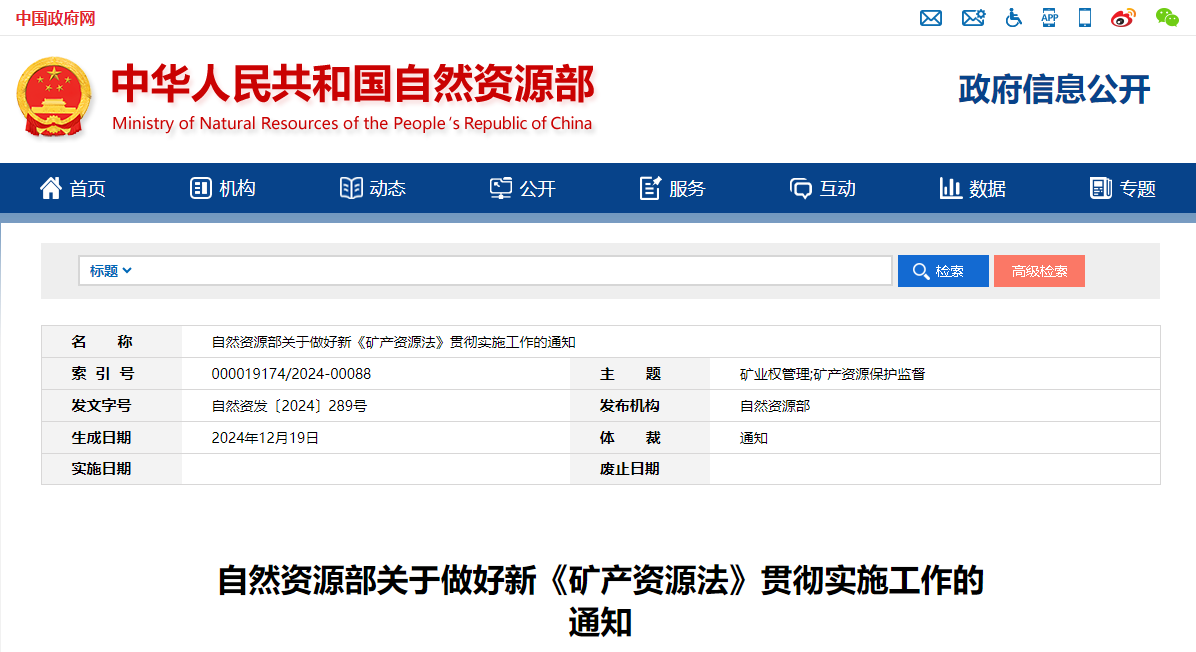Open the 动态 navigation menu
Image resolution: width=1196 pixels, height=652 pixels.
pos(372,188)
